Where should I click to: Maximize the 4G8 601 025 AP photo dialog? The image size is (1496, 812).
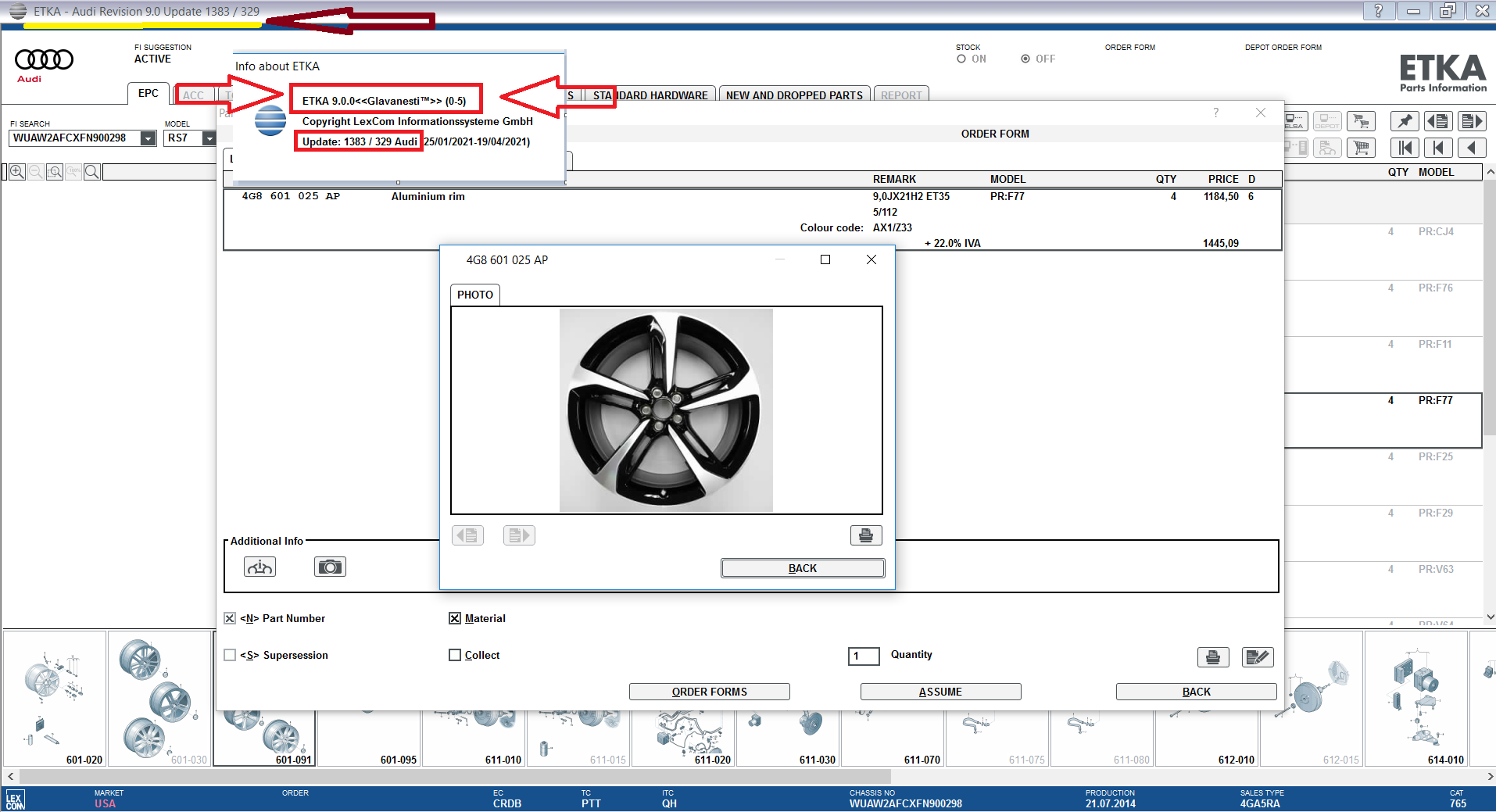point(825,259)
